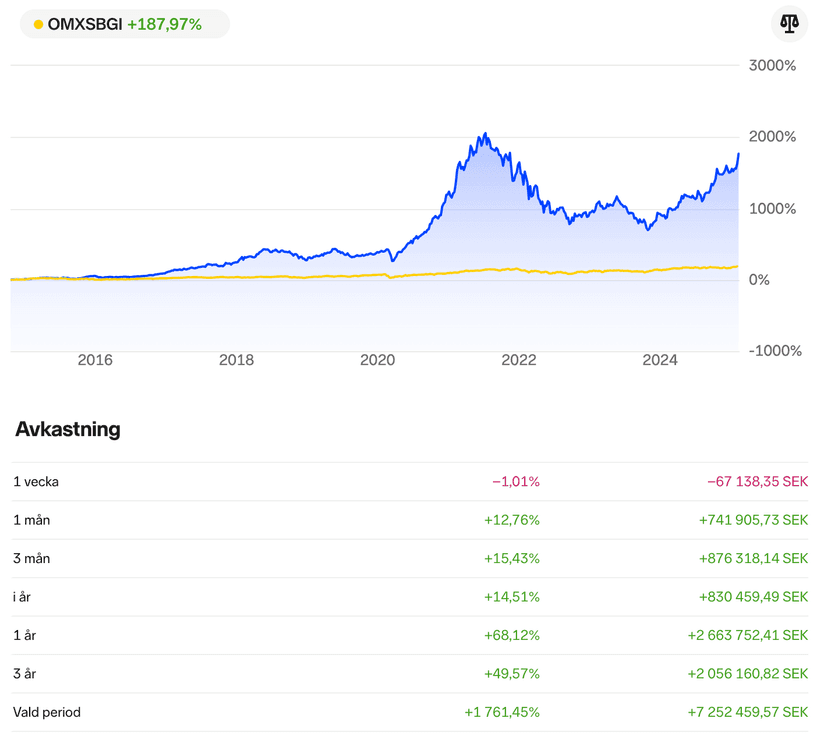Click the 2021 peak of blue line
This screenshot has height=736, width=820.
tap(484, 135)
